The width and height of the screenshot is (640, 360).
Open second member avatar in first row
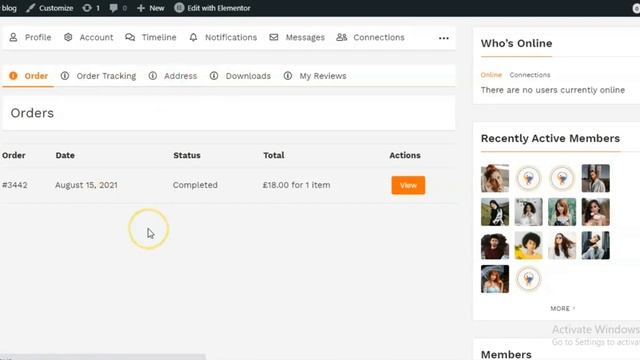(x=529, y=178)
